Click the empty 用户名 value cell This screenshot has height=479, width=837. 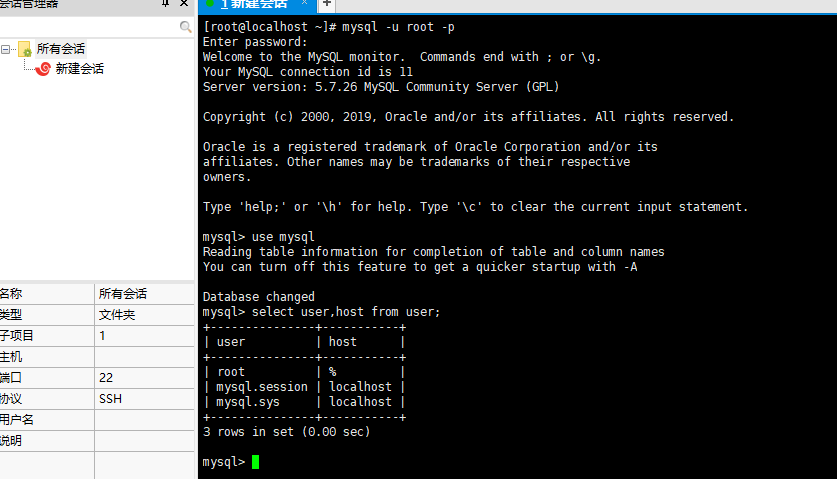point(145,420)
